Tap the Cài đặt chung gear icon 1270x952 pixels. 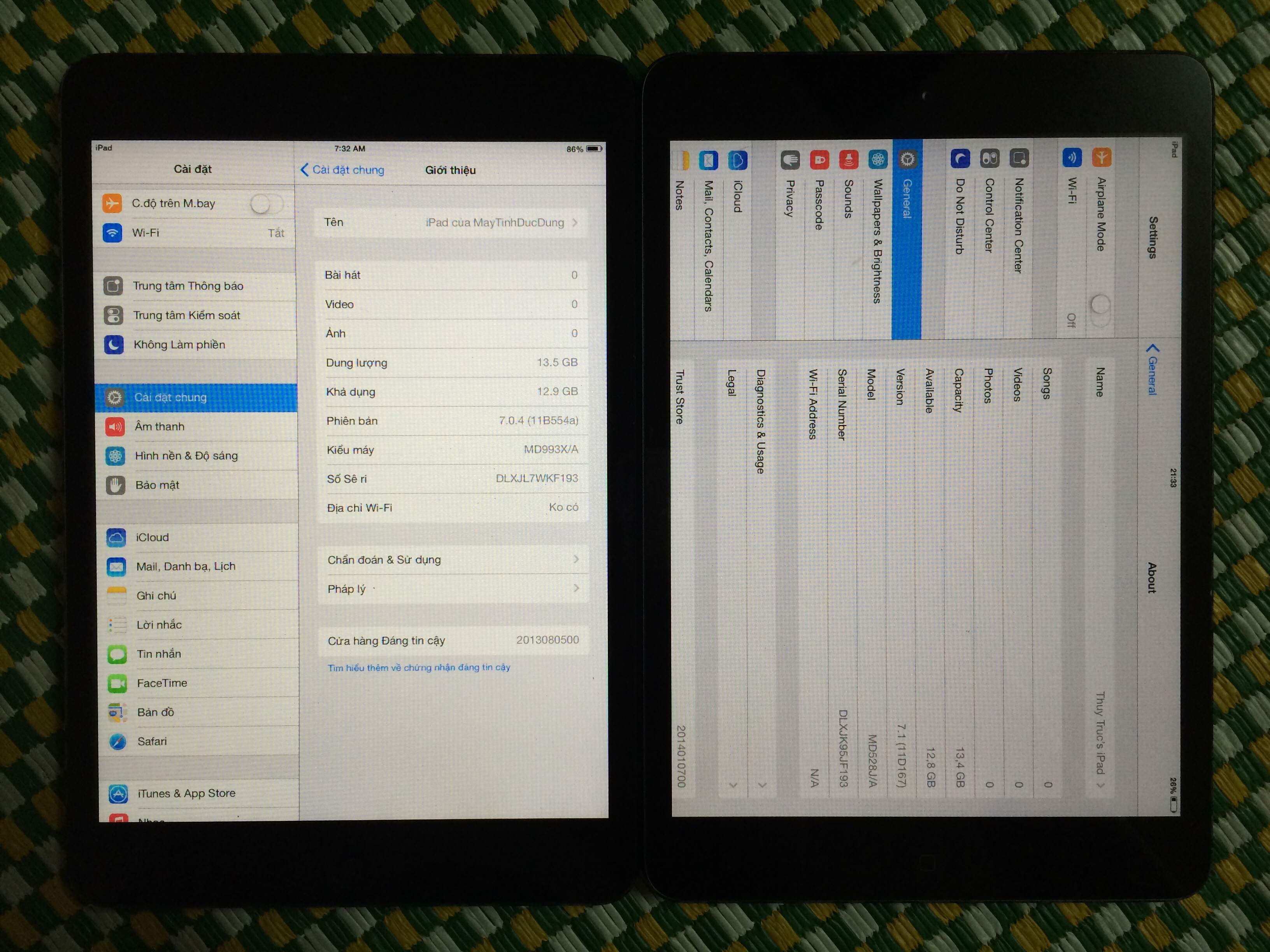[x=115, y=397]
